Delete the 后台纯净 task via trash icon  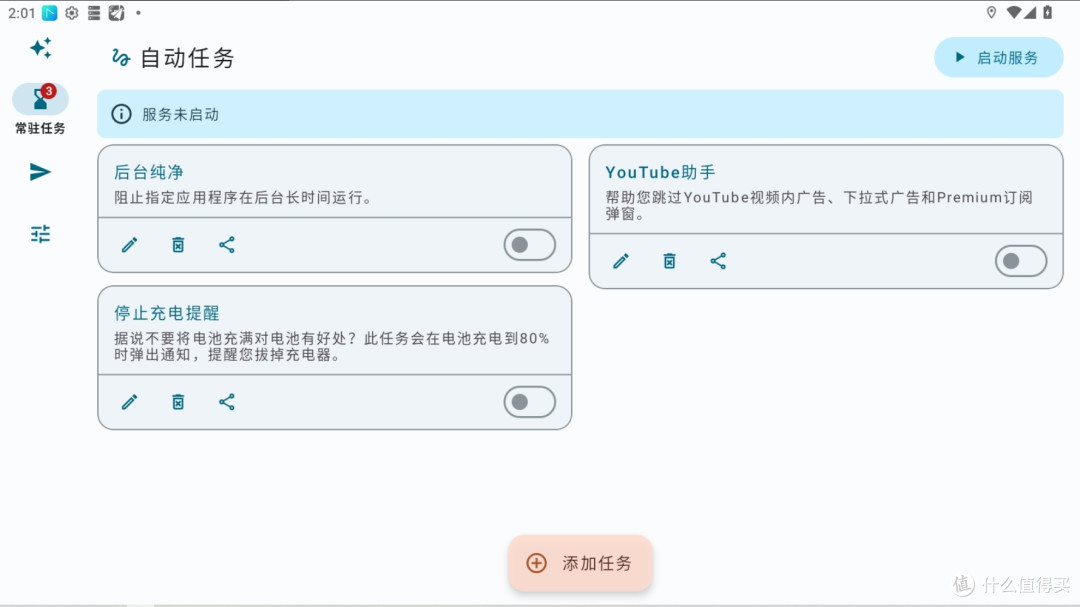coord(178,244)
